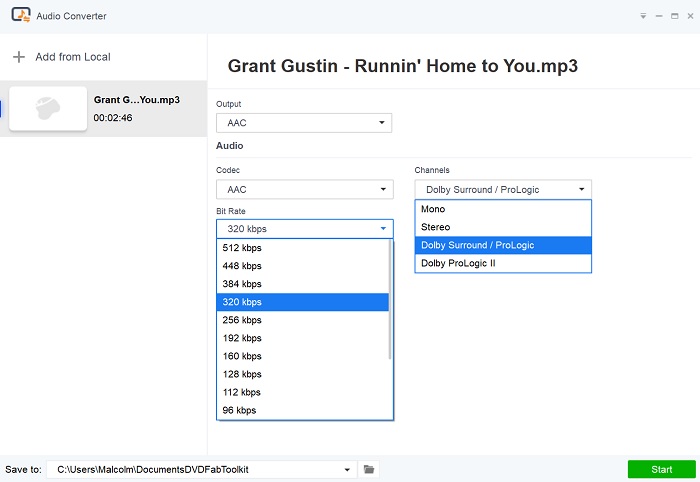Pick 128 kbps from the list
This screenshot has width=700, height=482.
point(303,374)
